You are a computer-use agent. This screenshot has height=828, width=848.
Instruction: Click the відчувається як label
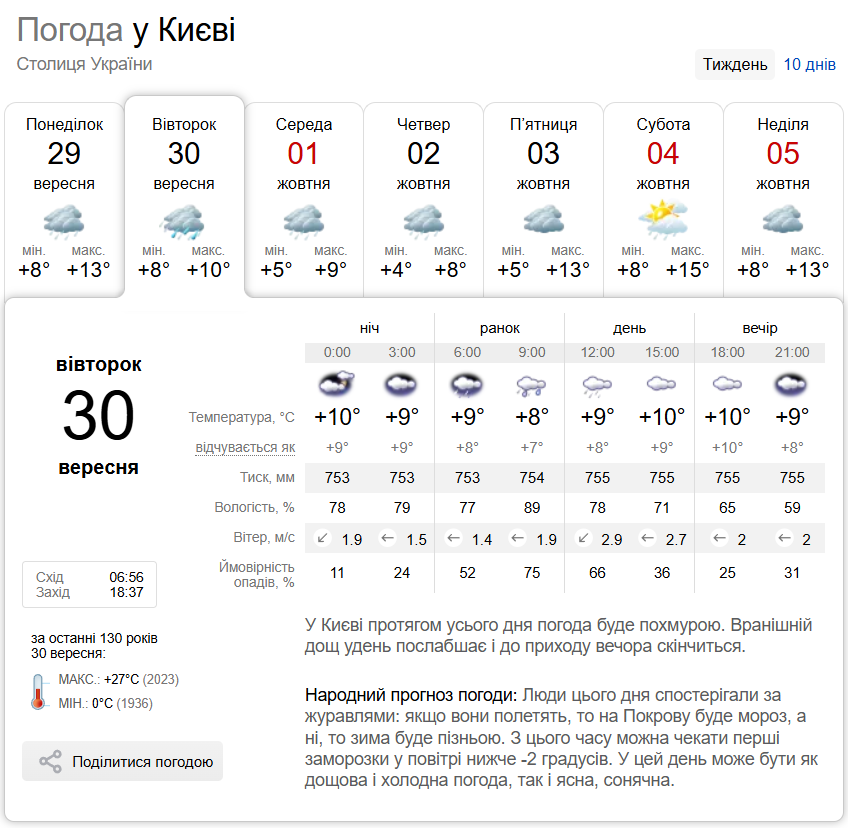pyautogui.click(x=245, y=448)
